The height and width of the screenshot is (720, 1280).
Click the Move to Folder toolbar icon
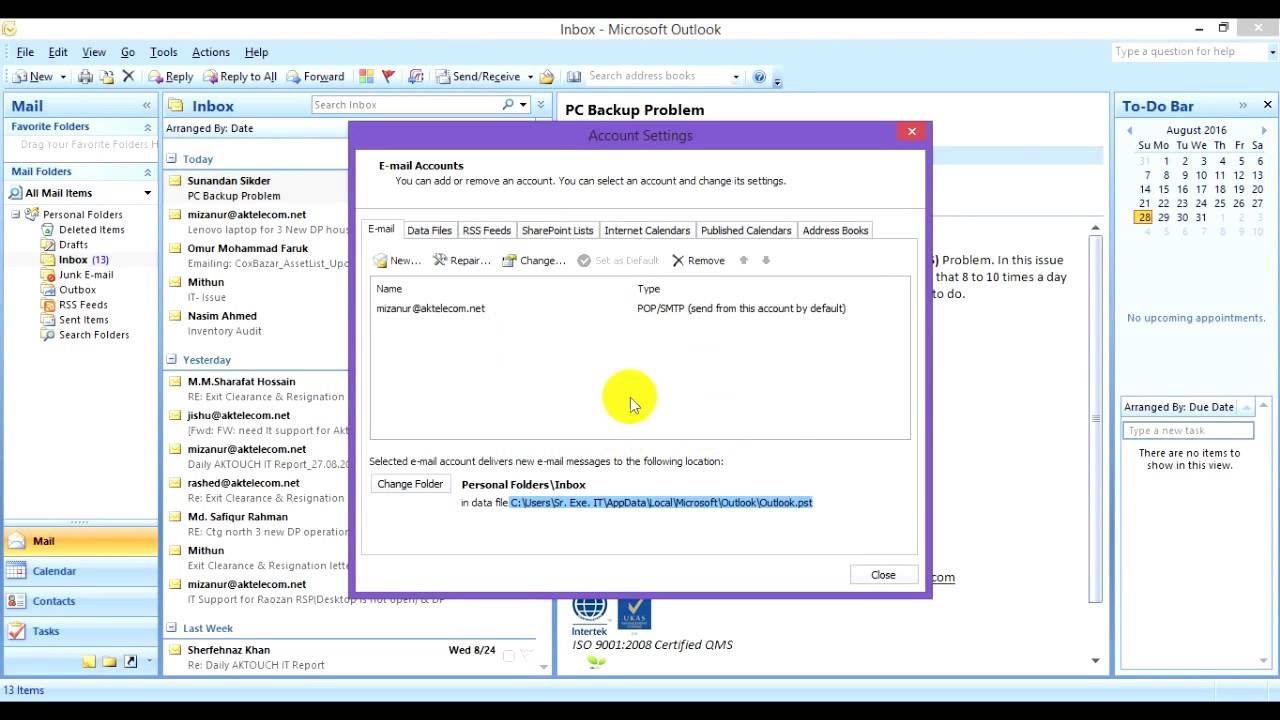point(106,77)
